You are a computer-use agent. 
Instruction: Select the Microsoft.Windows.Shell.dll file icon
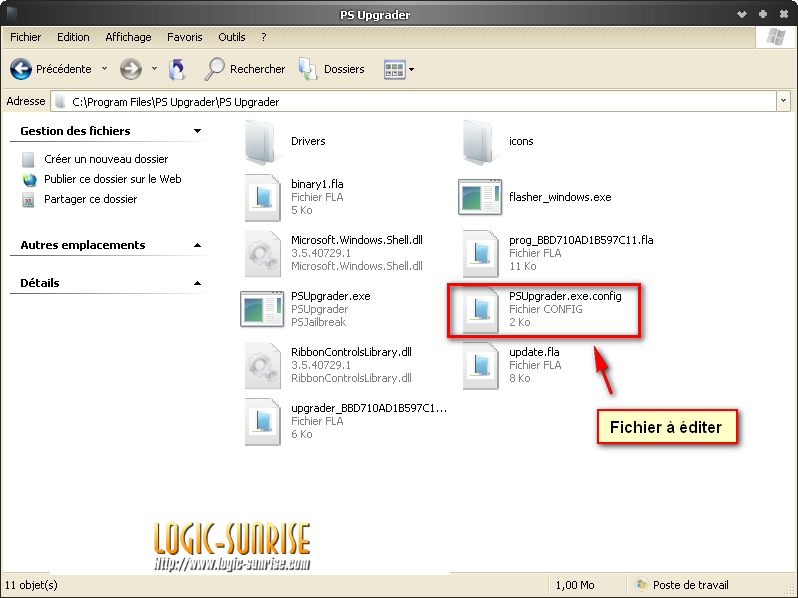(x=262, y=254)
